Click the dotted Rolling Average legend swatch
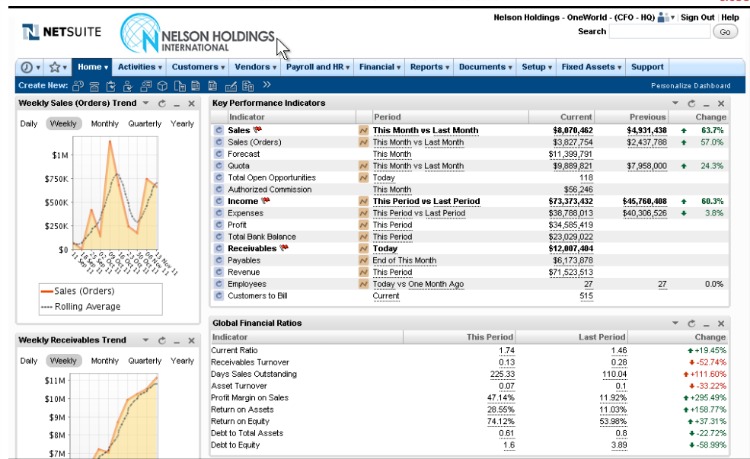The image size is (750, 459). tap(46, 307)
